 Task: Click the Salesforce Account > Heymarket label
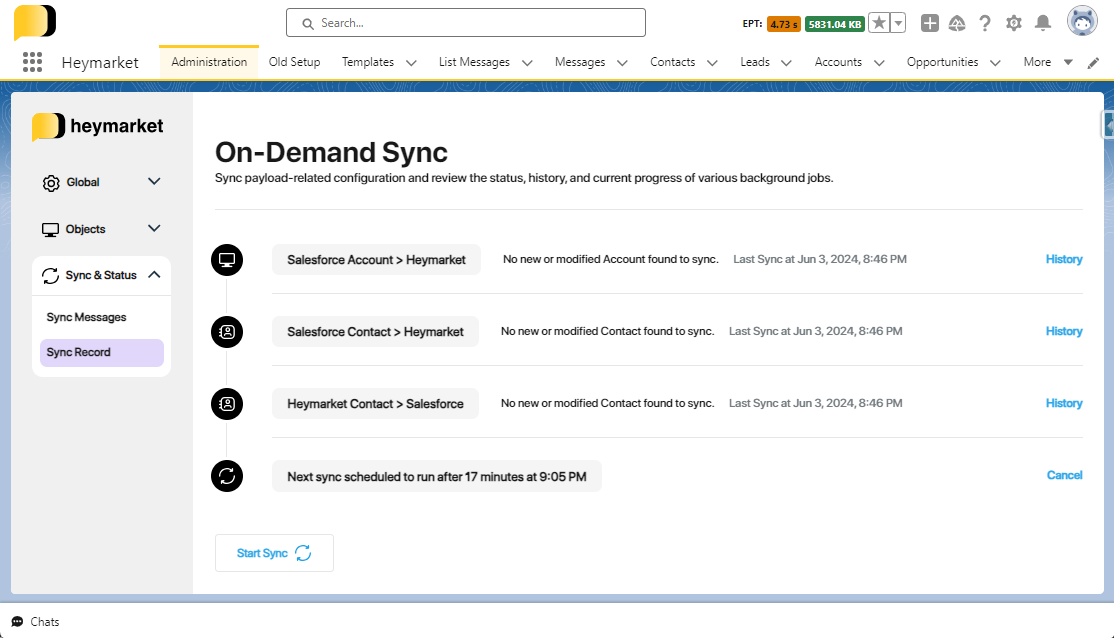click(376, 260)
